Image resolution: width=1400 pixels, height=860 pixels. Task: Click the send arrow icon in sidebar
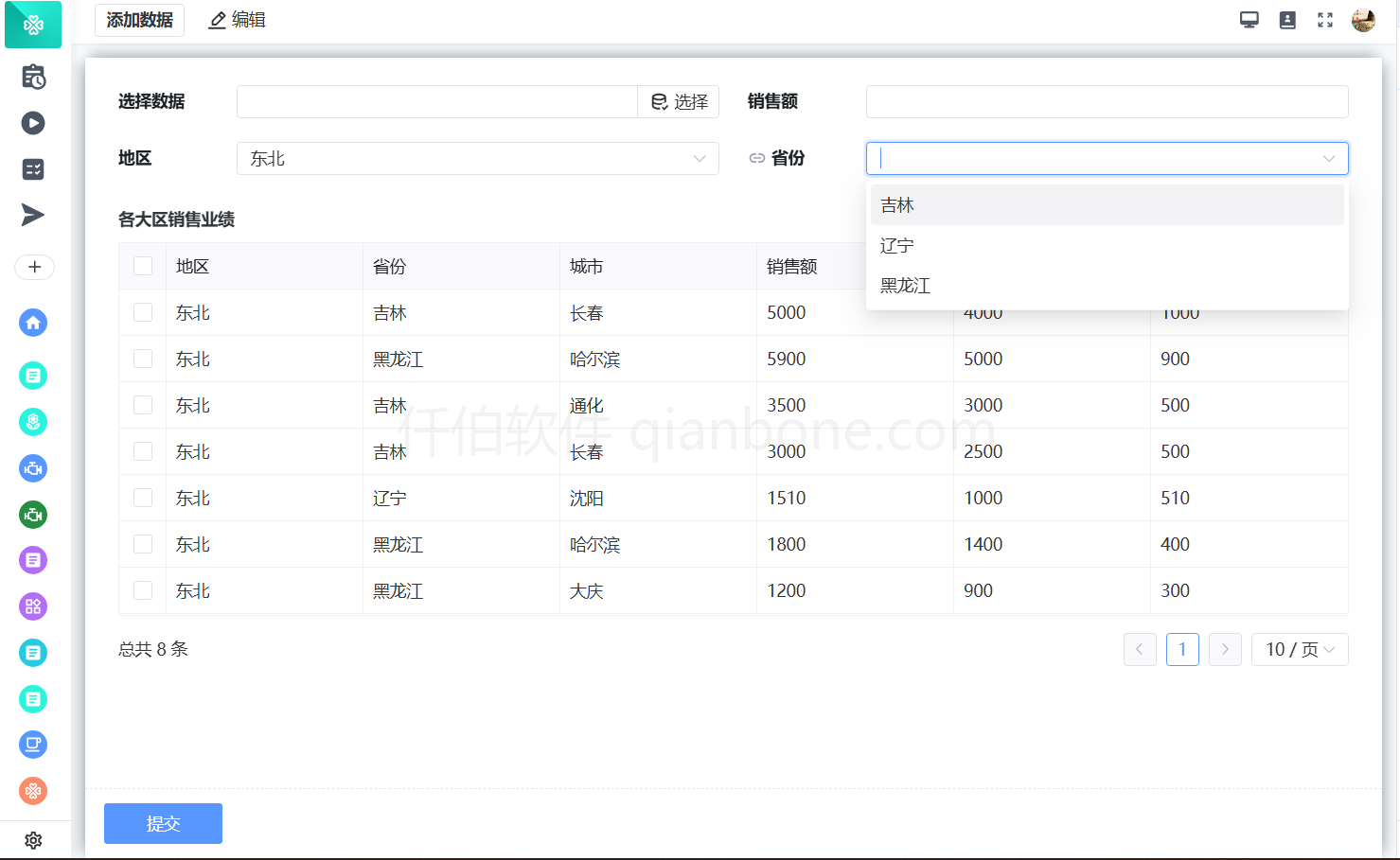[x=33, y=215]
